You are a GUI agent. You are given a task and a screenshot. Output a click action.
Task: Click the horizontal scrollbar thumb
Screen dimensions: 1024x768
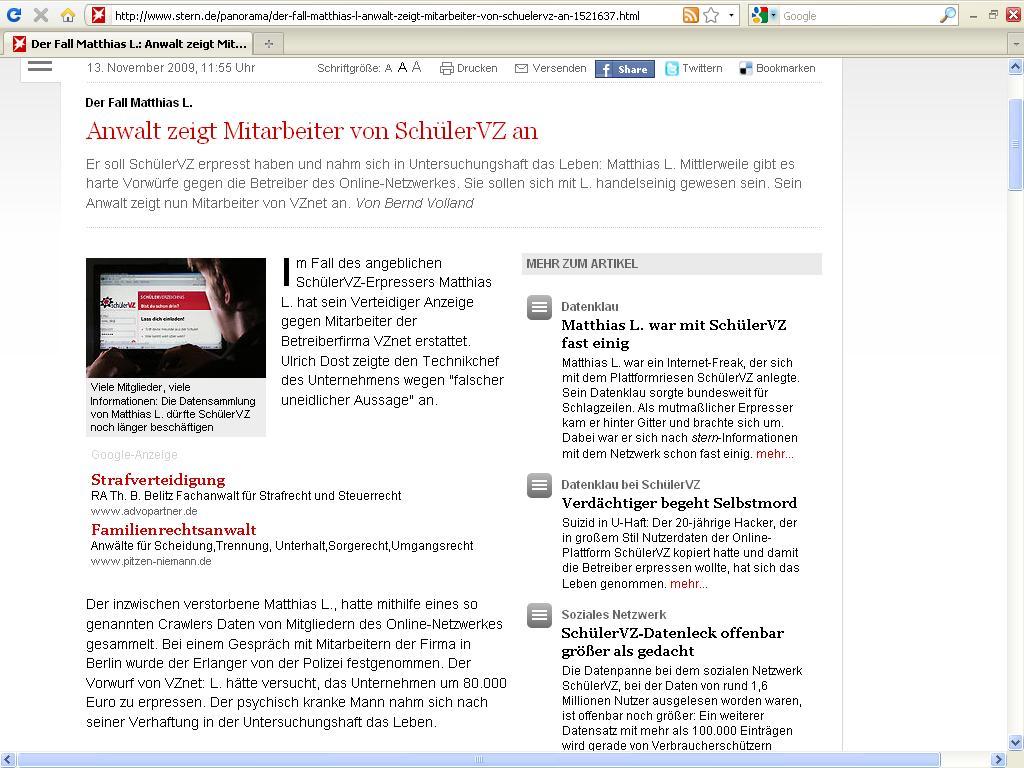(x=479, y=760)
